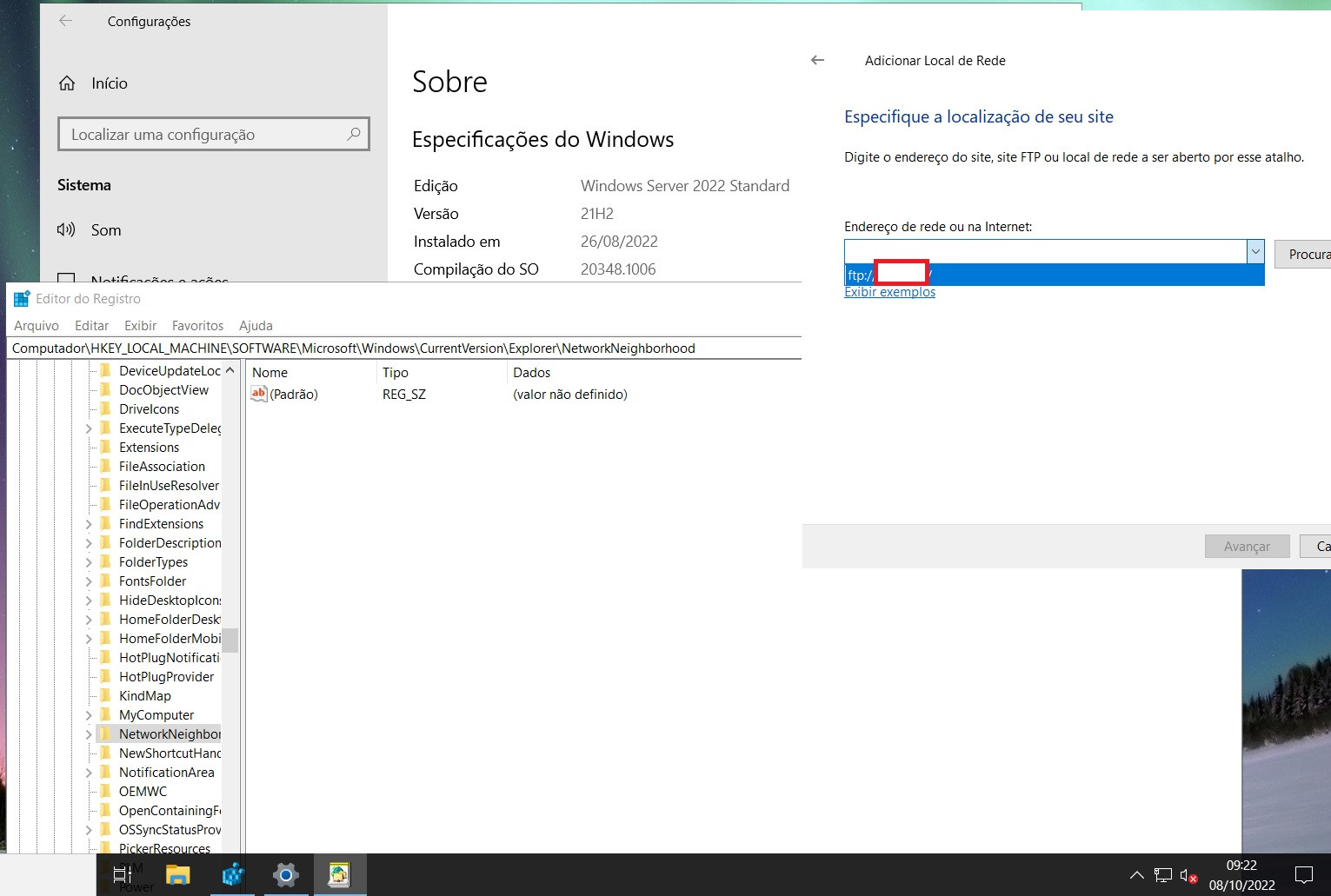
Task: Select the Windows Server 2022 Standard text
Action: pyautogui.click(x=685, y=185)
